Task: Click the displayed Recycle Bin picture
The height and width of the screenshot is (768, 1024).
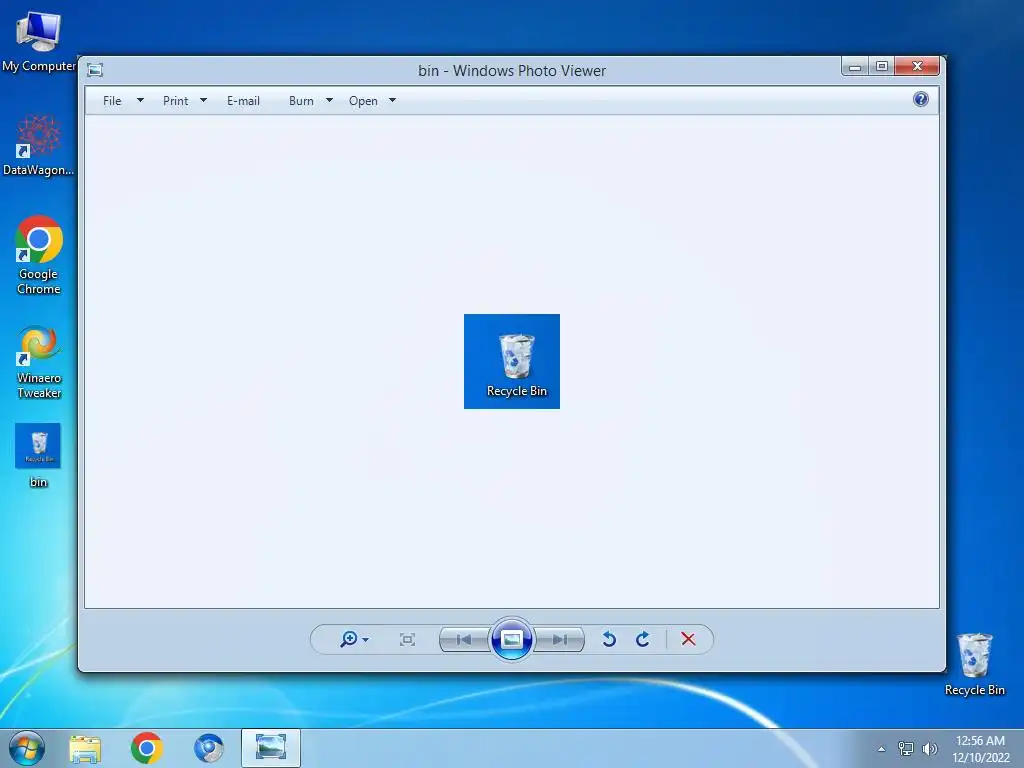Action: [512, 361]
